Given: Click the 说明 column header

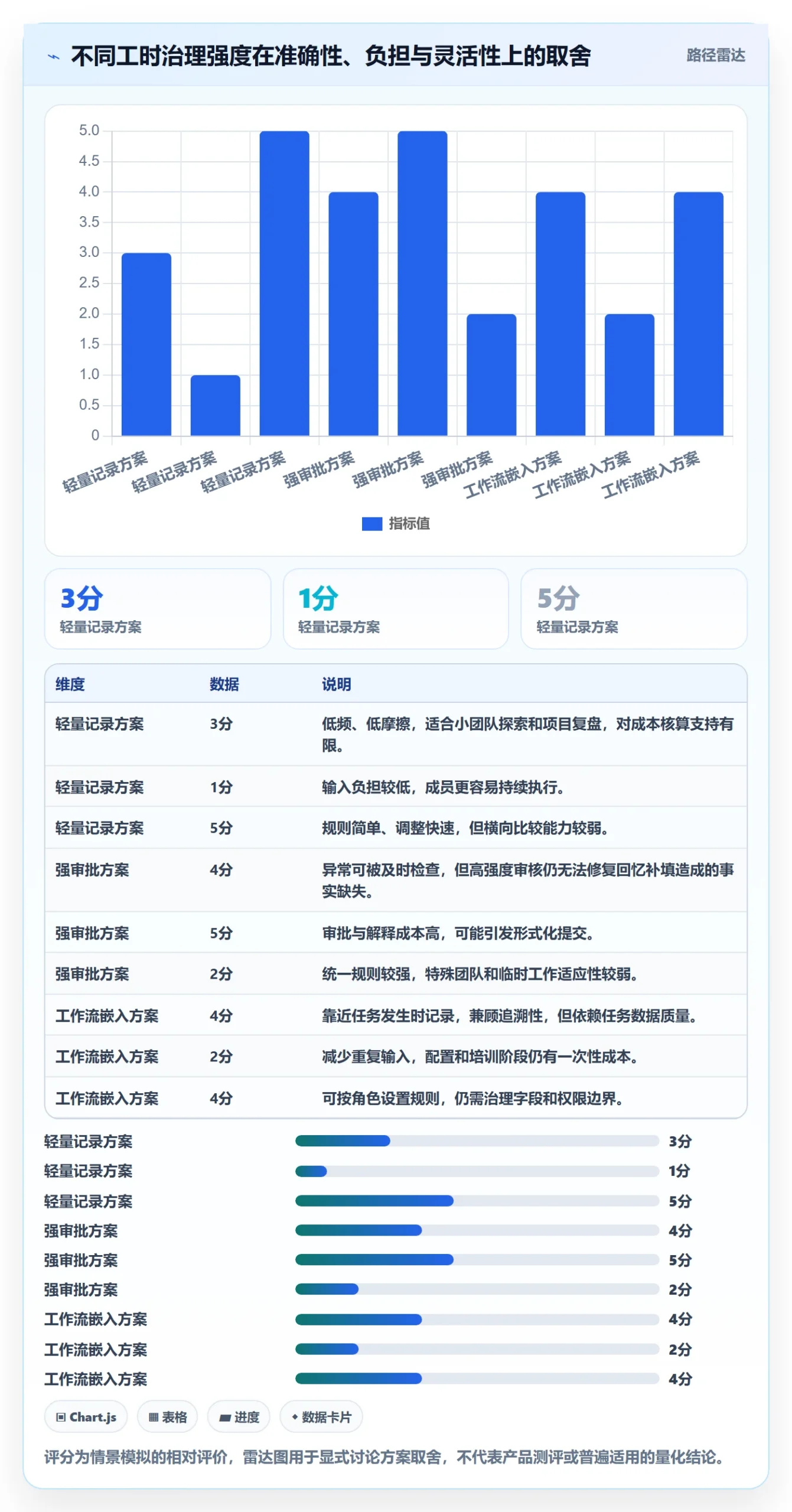Looking at the screenshot, I should point(337,685).
